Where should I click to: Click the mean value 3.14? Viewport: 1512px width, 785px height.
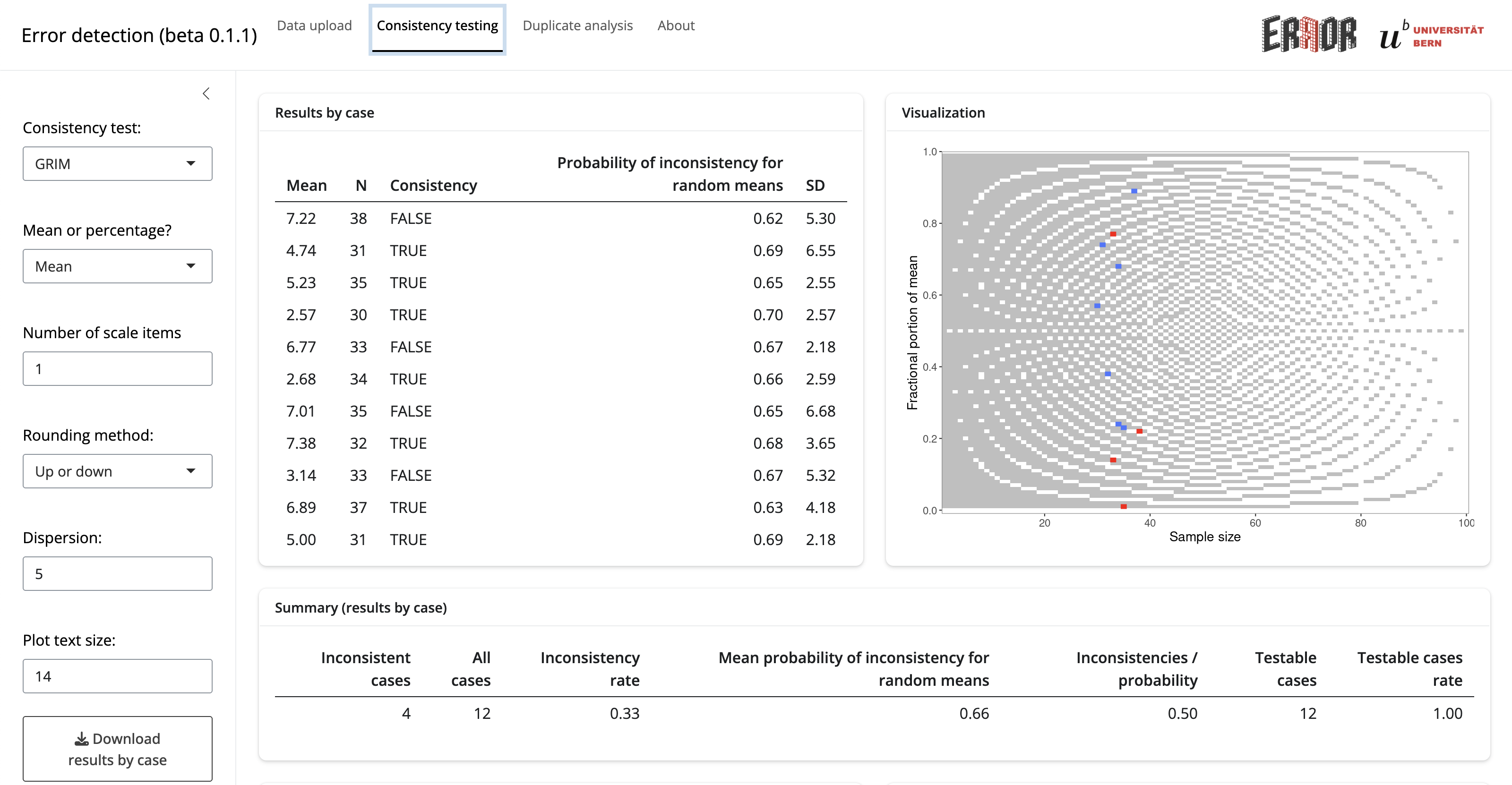(x=301, y=475)
